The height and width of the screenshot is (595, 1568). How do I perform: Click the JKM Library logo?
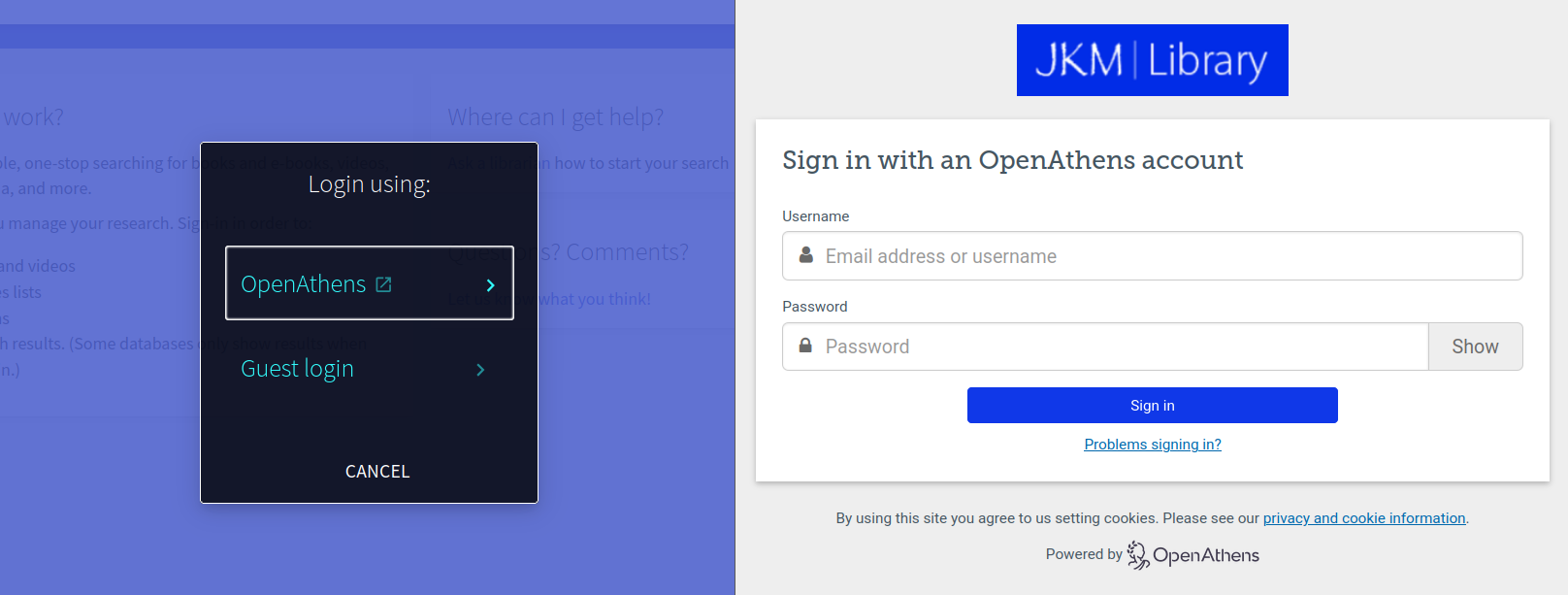coord(1152,59)
